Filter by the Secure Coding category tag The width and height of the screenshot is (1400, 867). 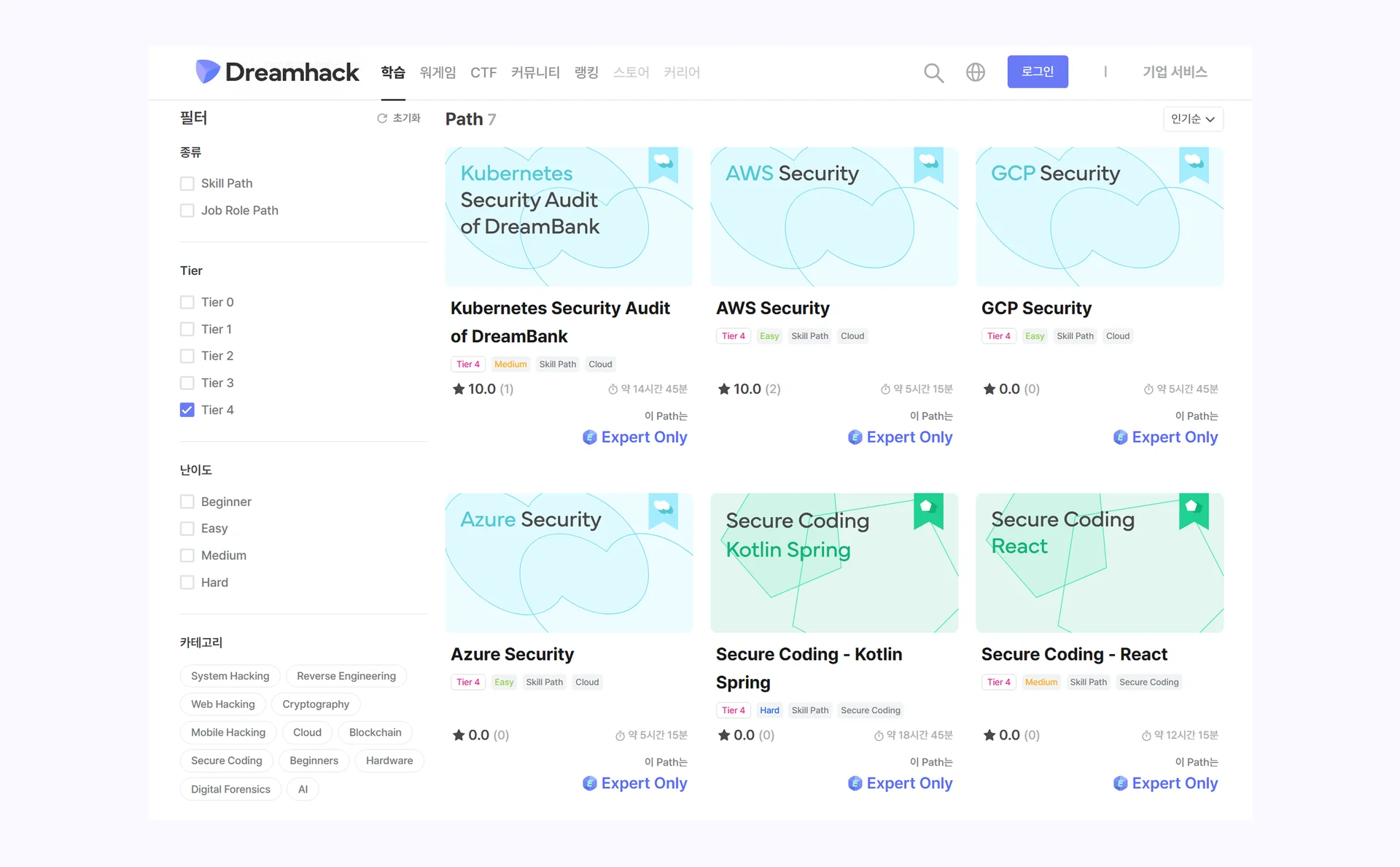pyautogui.click(x=226, y=761)
